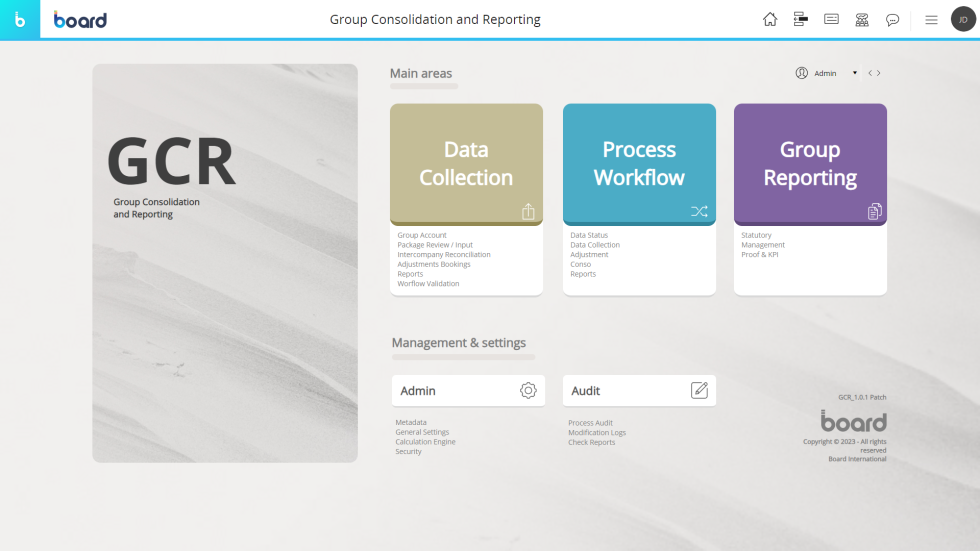Screen dimensions: 980x551
Task: Expand the Admin role dropdown
Action: pos(854,73)
